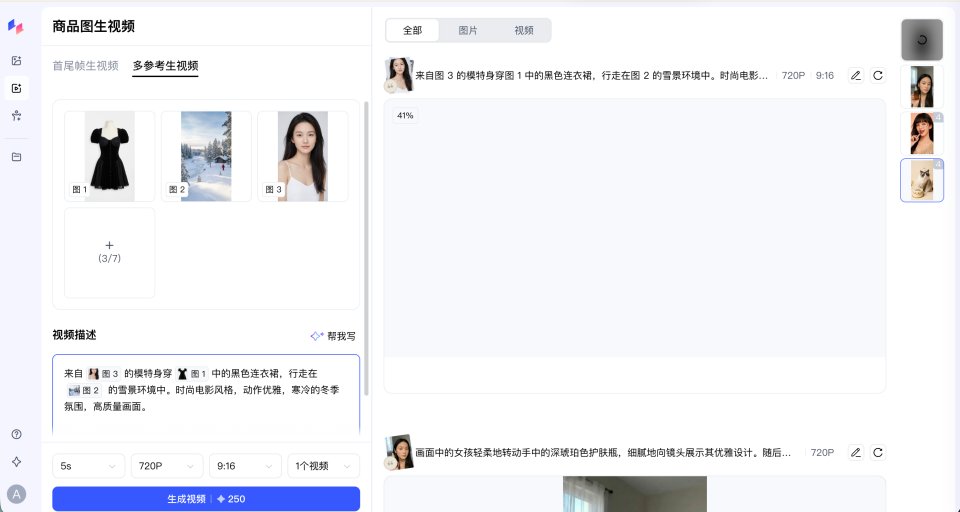Open the help question mark icon
Screen dimensions: 960x512
point(17,434)
